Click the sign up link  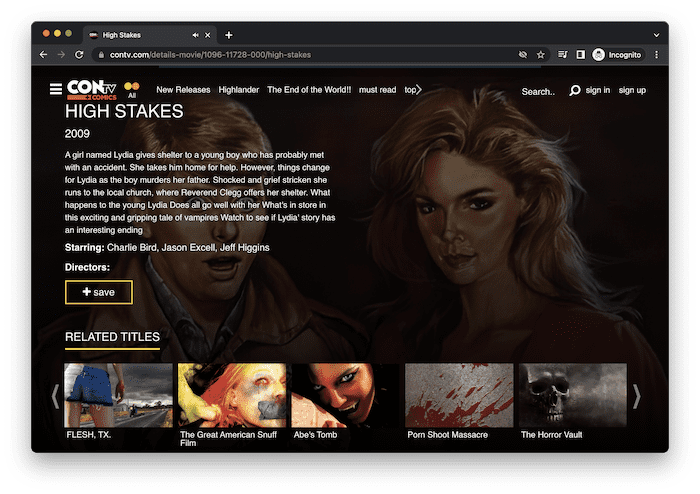tap(632, 90)
